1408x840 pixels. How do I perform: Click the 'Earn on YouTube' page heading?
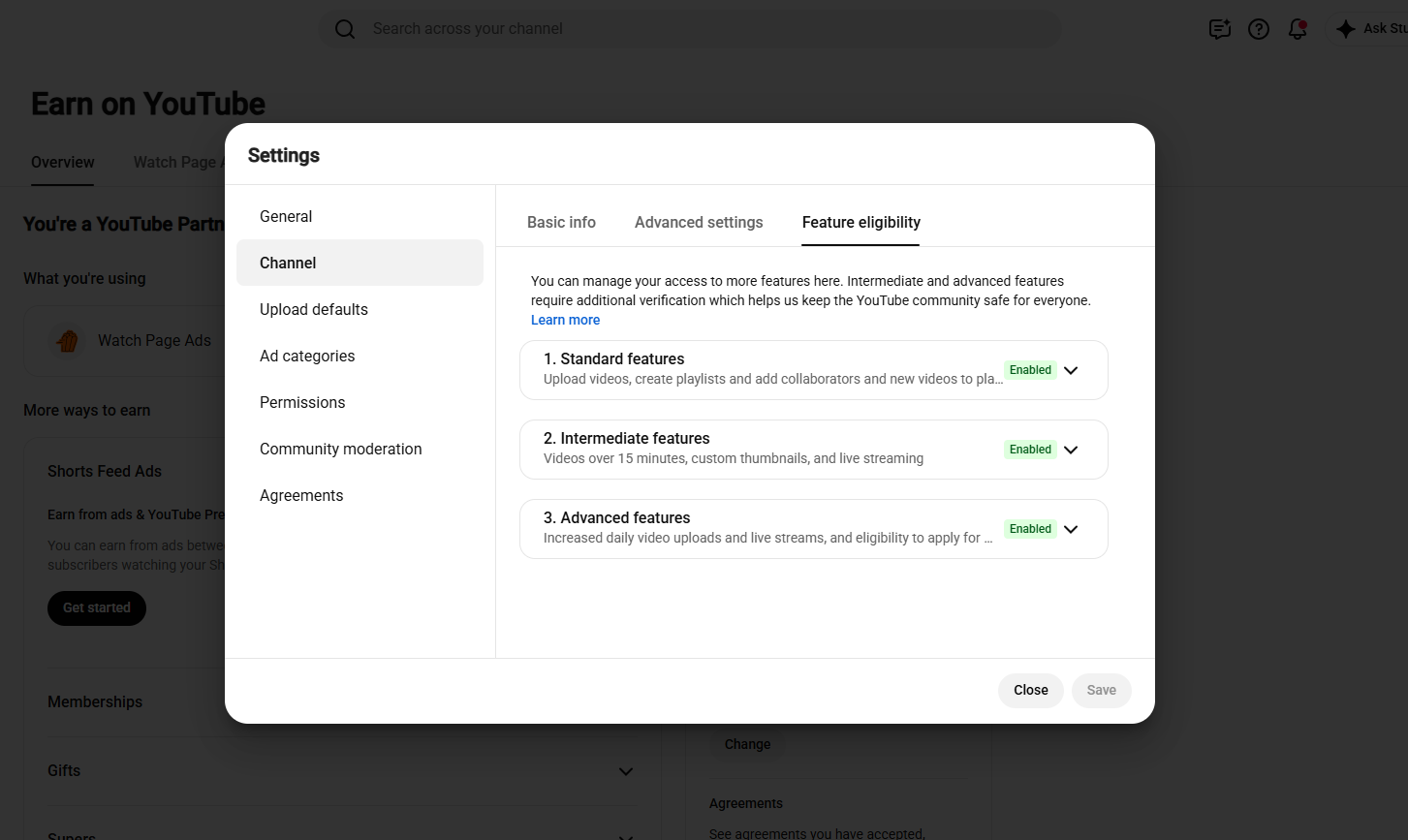148,104
